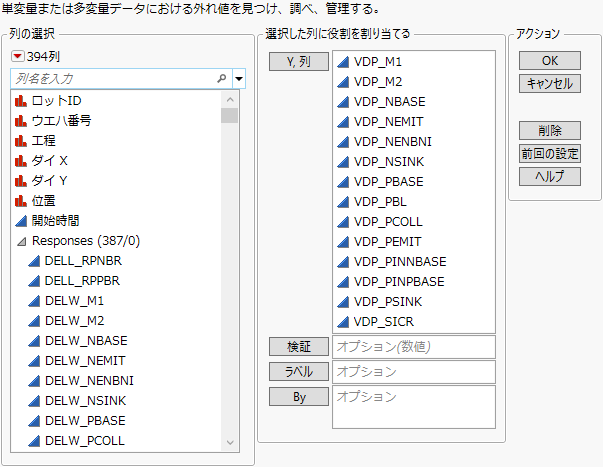
Task: Select DELL_RPNBR in the column list
Action: (x=83, y=261)
